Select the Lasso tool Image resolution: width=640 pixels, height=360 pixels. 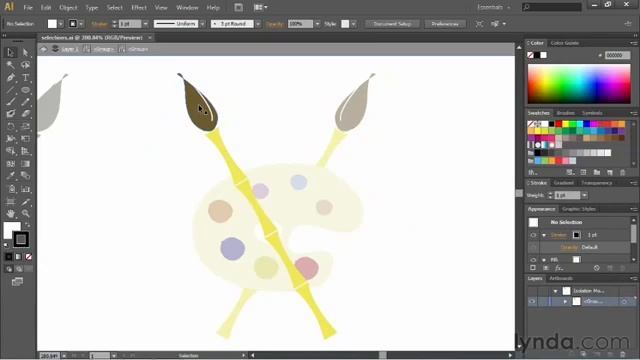pyautogui.click(x=25, y=65)
